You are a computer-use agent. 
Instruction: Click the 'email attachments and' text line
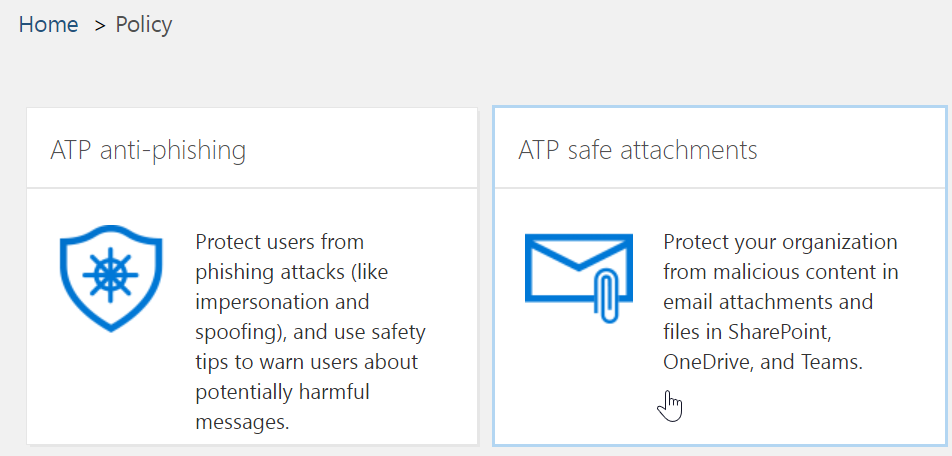coord(768,302)
